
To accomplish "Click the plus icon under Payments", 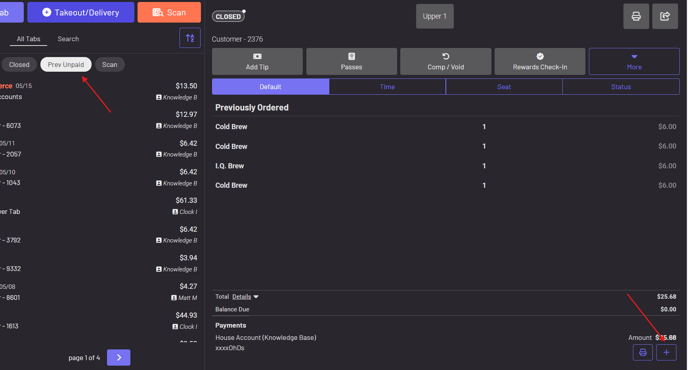I will pyautogui.click(x=666, y=352).
